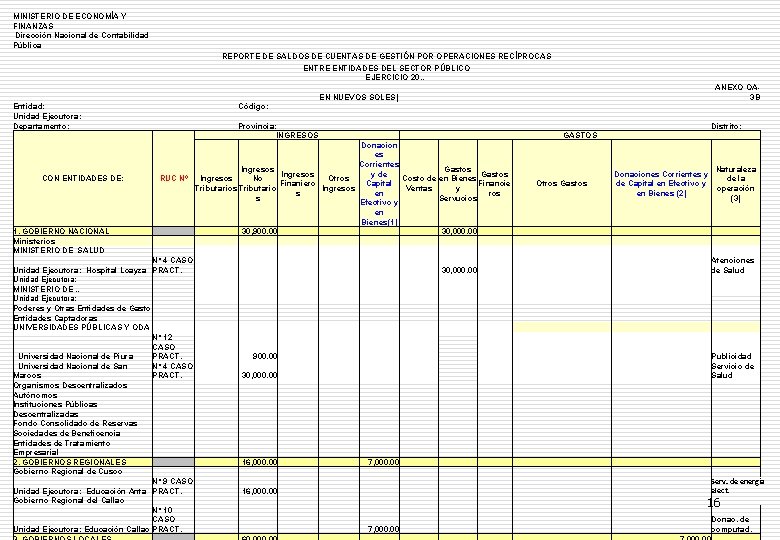This screenshot has height=540, width=780.
Task: Click the 'Publicidad' operation cell
Action: point(731,357)
